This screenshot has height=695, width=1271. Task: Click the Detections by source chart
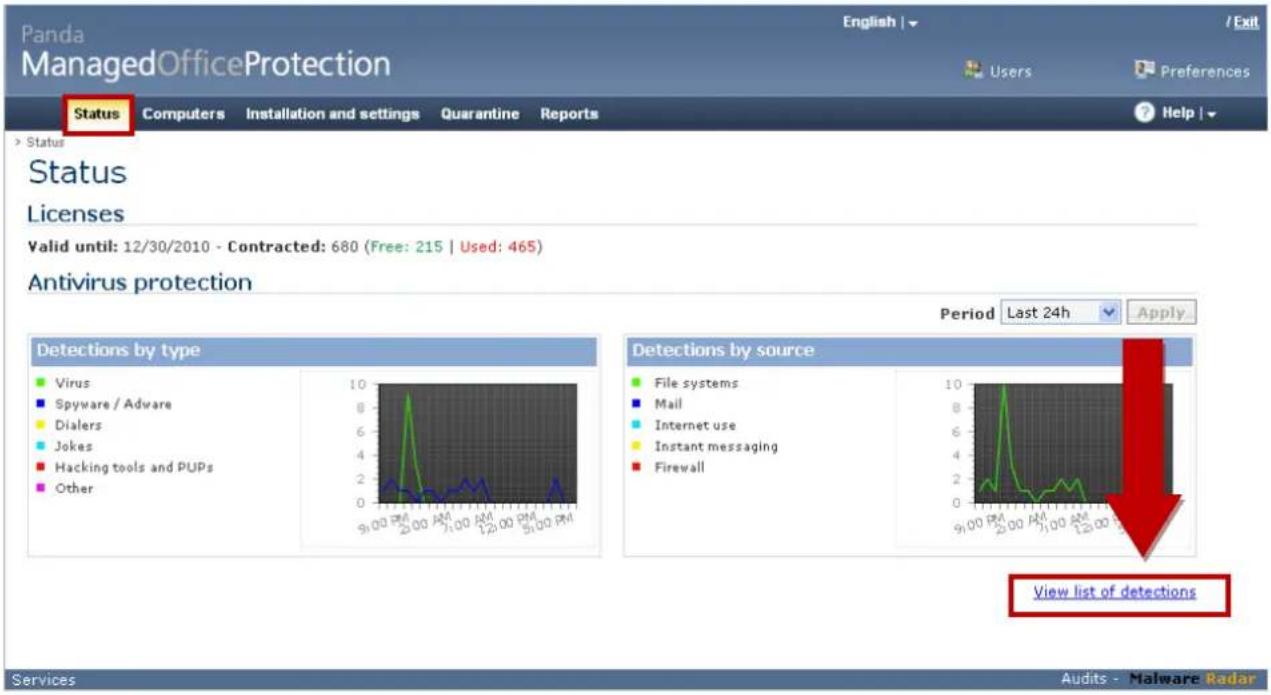[x=1044, y=458]
